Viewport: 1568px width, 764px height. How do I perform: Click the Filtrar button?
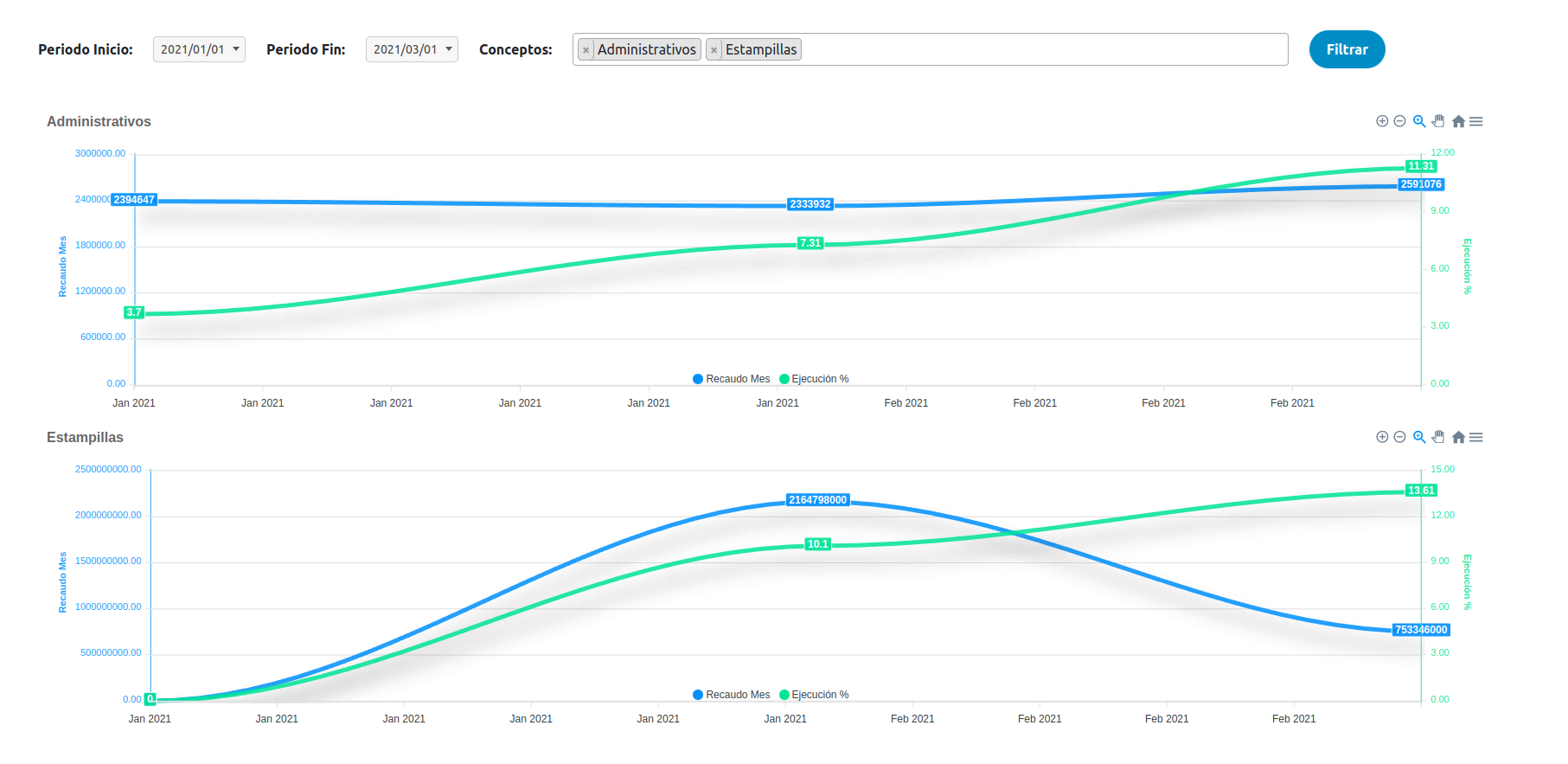1347,49
